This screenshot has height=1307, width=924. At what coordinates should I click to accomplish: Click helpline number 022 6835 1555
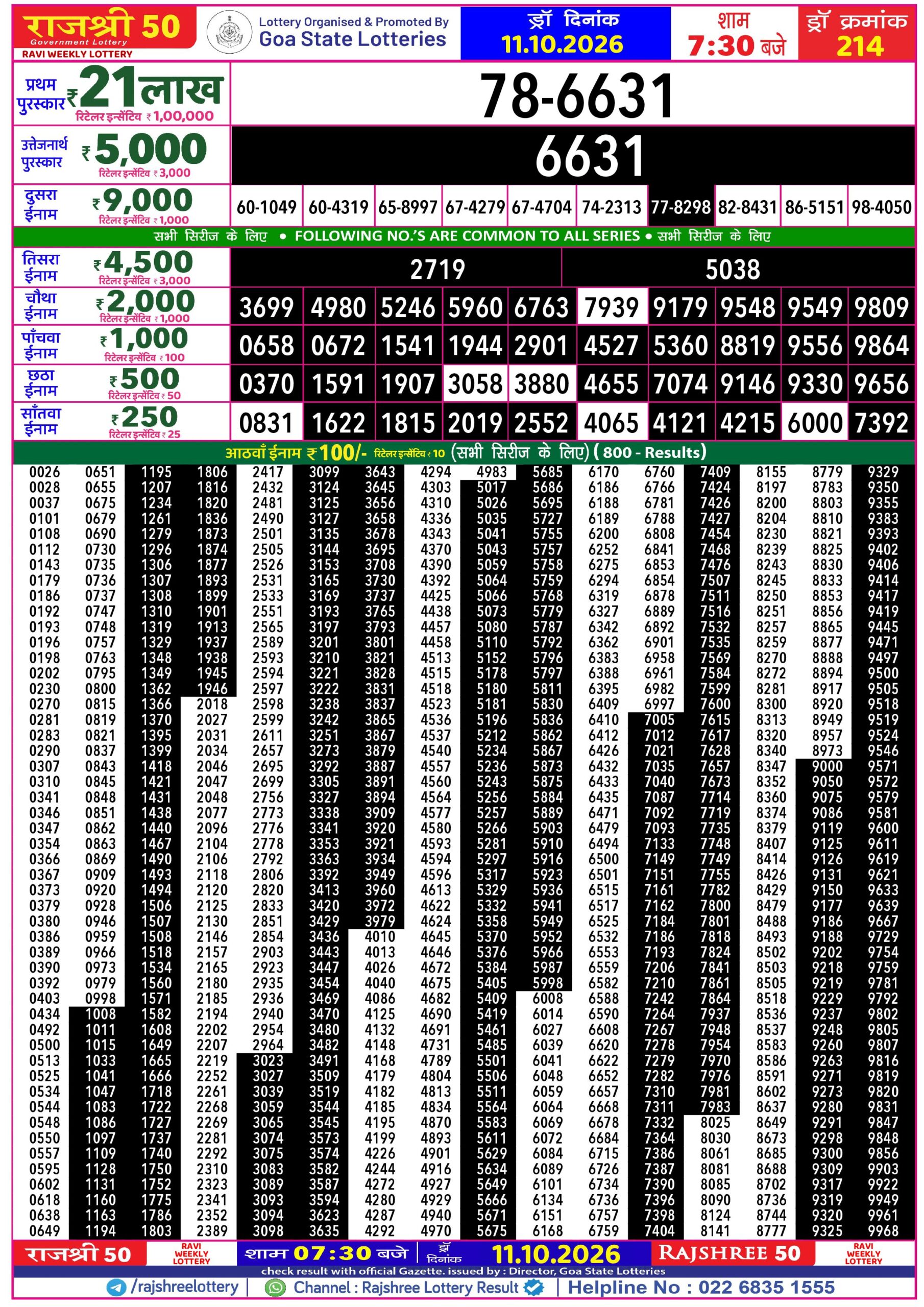766,1287
